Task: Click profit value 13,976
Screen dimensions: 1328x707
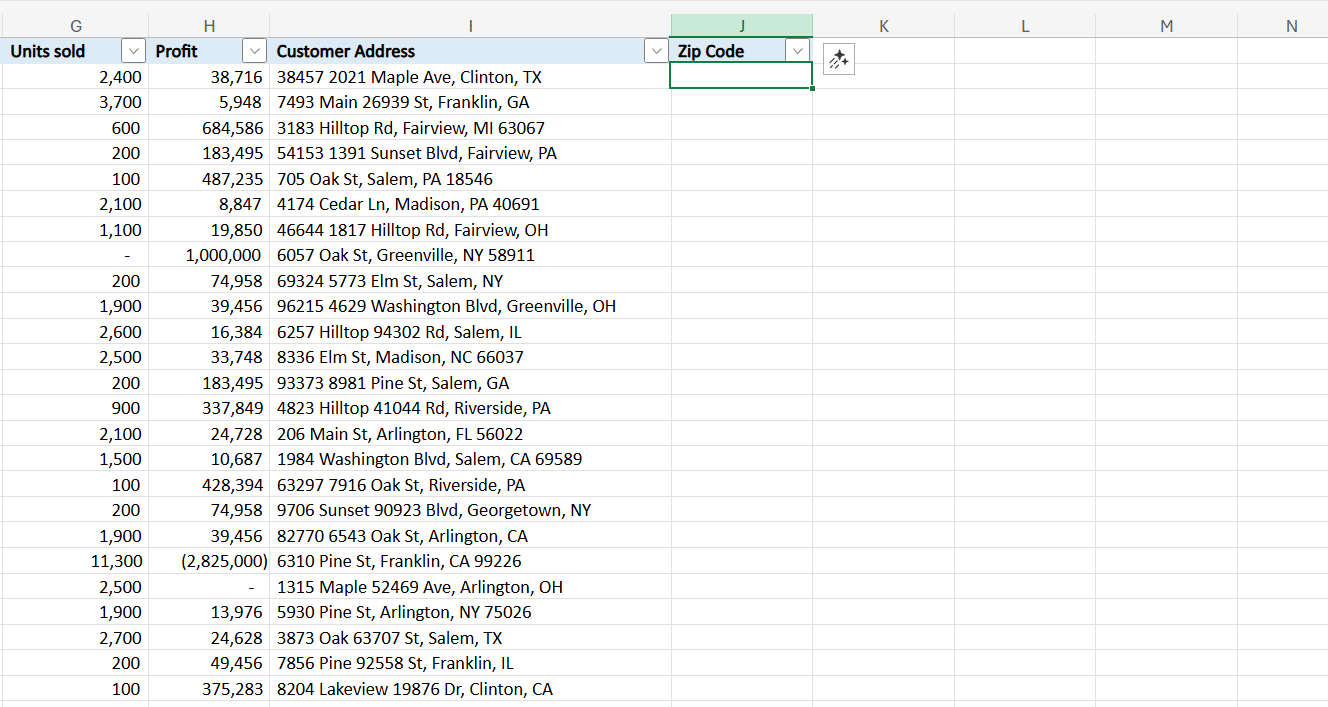Action: (209, 612)
